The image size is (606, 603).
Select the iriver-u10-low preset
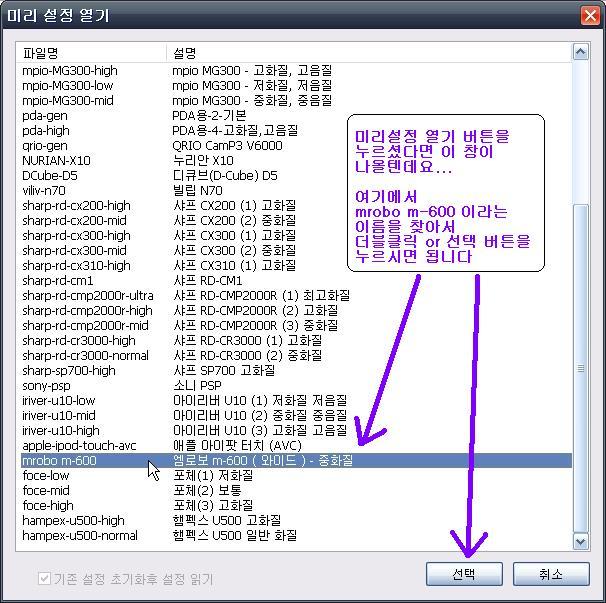click(x=296, y=400)
